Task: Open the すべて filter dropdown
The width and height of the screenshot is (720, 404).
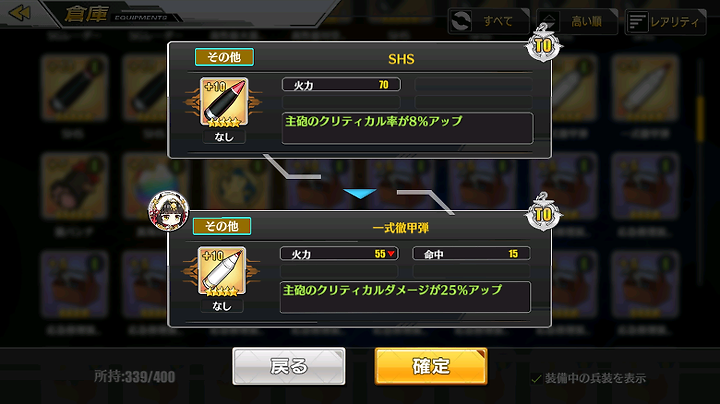Action: pyautogui.click(x=489, y=21)
